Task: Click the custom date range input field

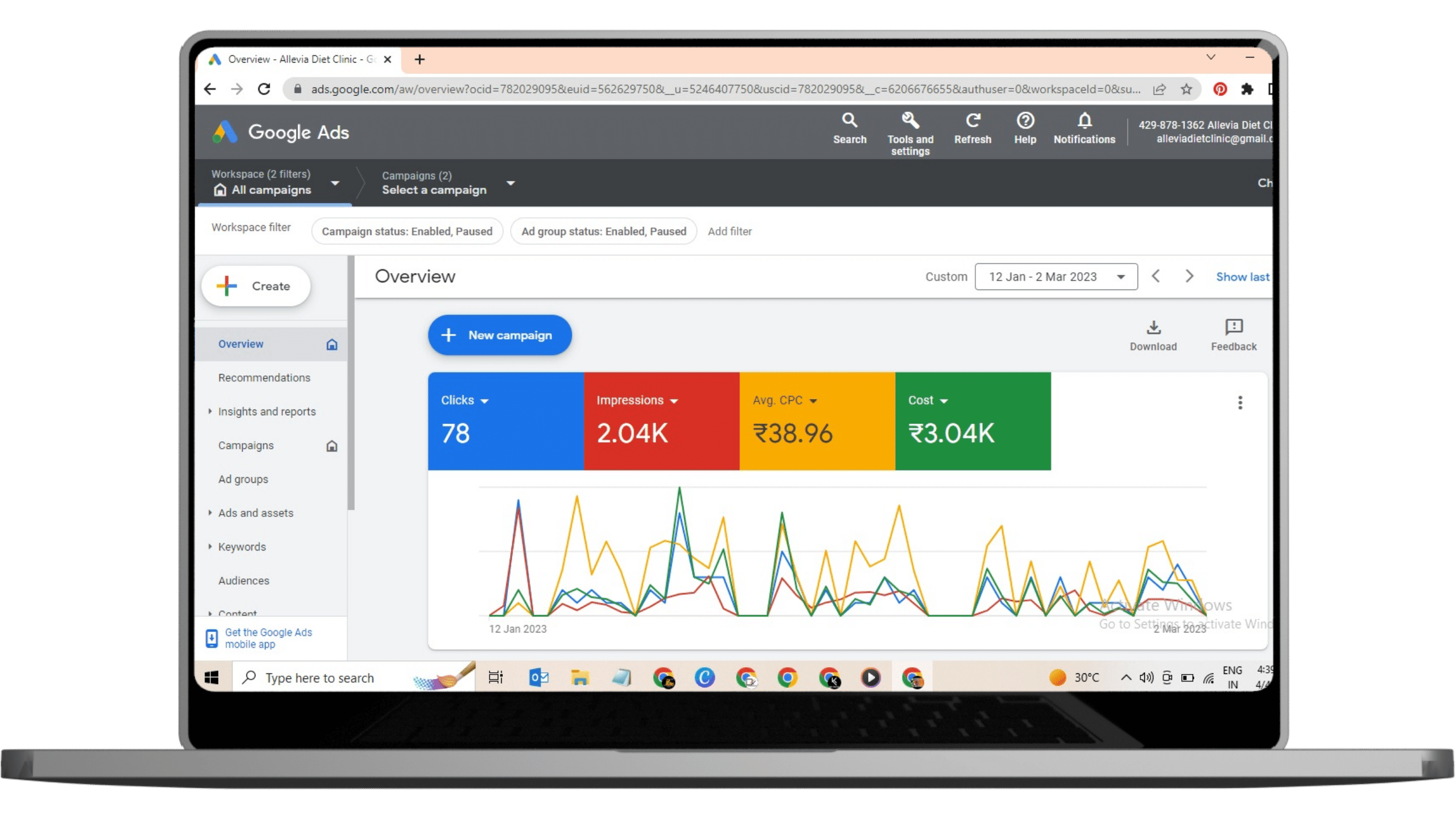Action: [1054, 277]
